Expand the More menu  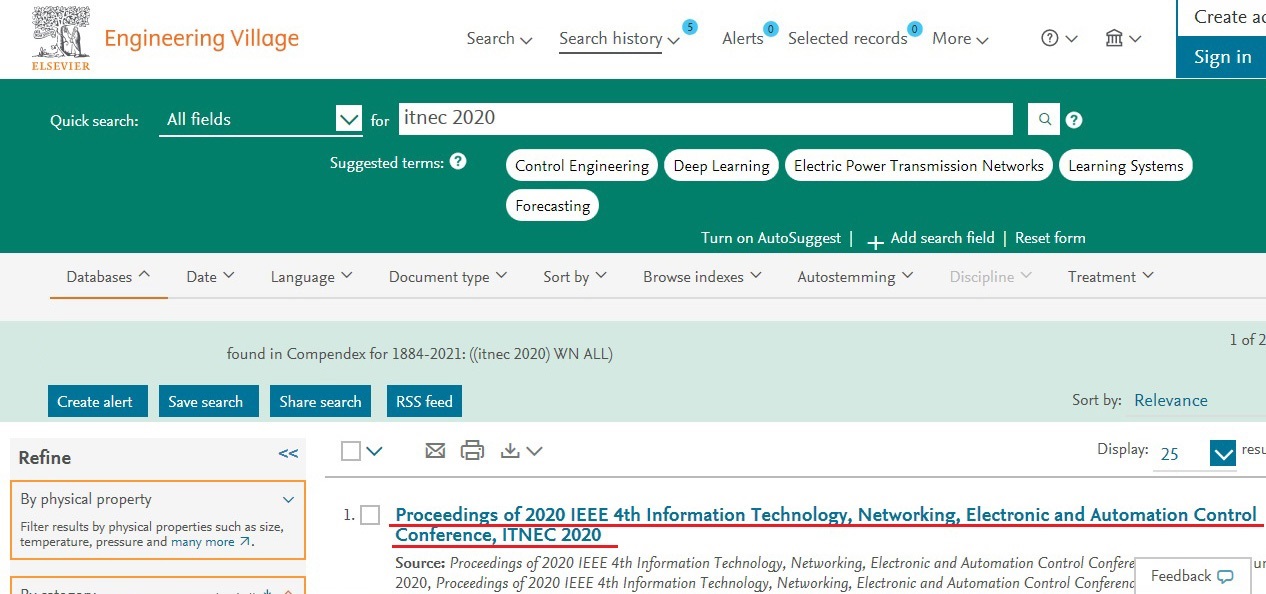(960, 39)
